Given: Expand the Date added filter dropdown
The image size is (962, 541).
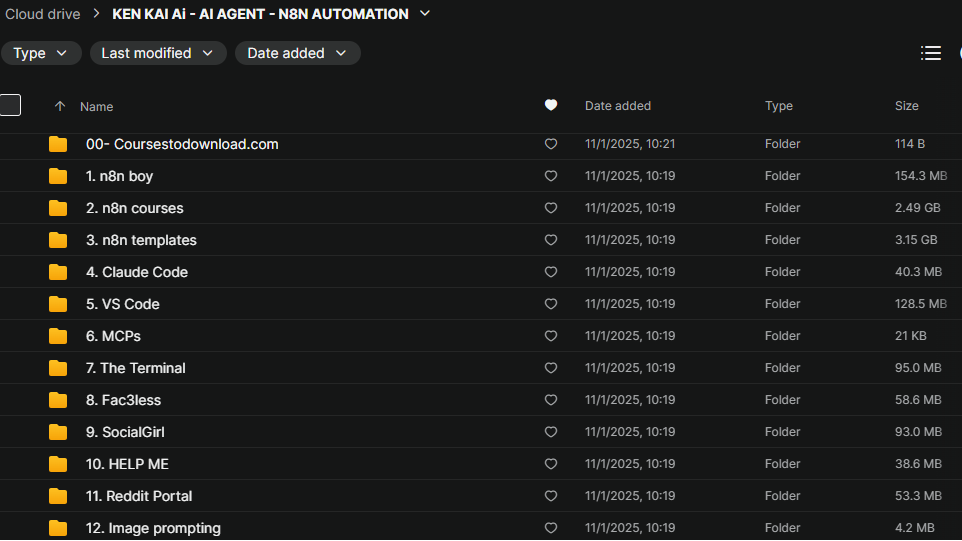Looking at the screenshot, I should (297, 53).
